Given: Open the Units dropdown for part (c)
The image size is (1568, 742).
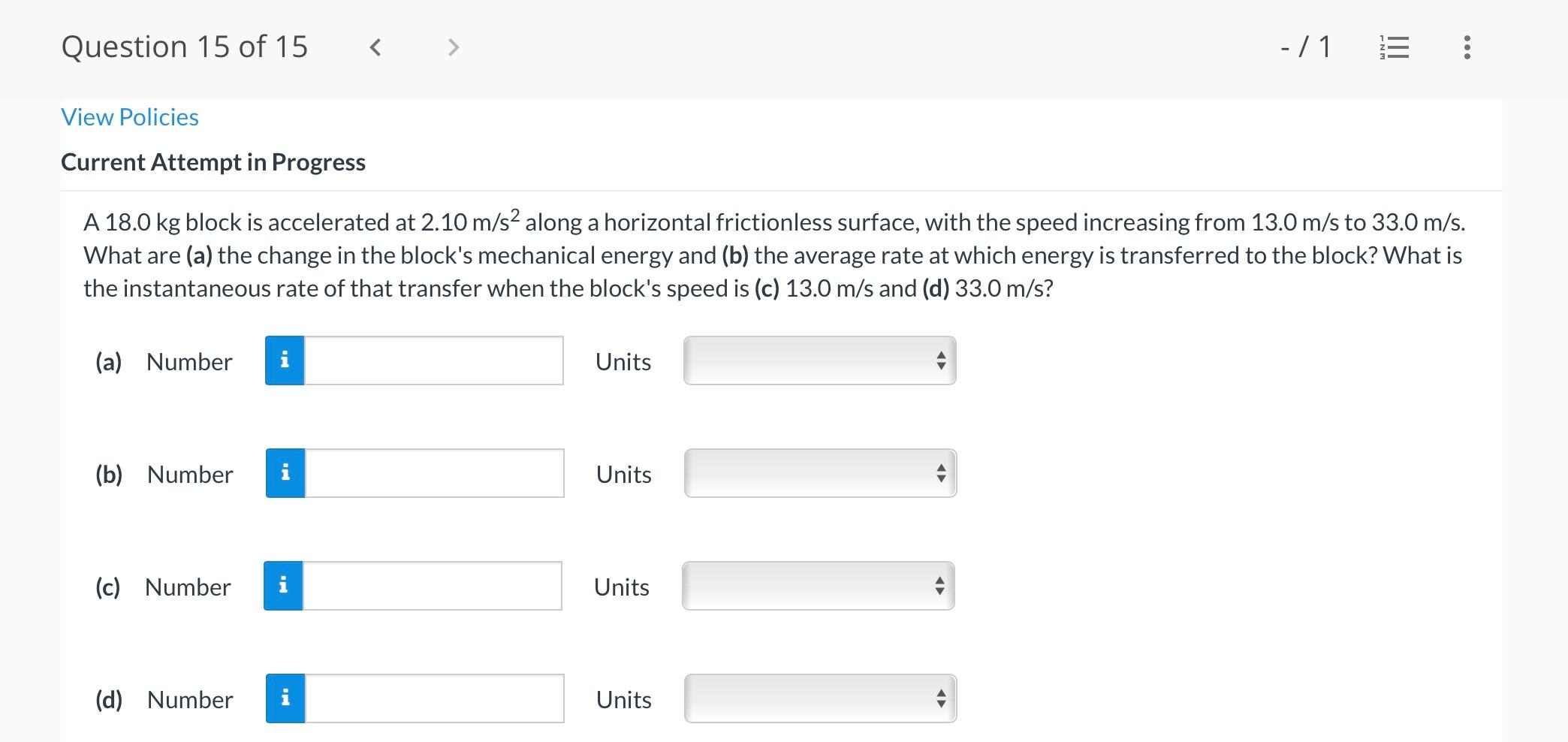Looking at the screenshot, I should click(817, 586).
